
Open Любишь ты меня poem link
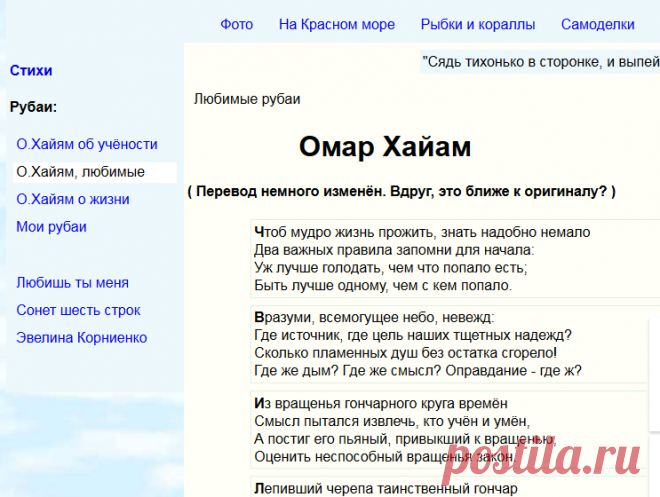pyautogui.click(x=72, y=282)
